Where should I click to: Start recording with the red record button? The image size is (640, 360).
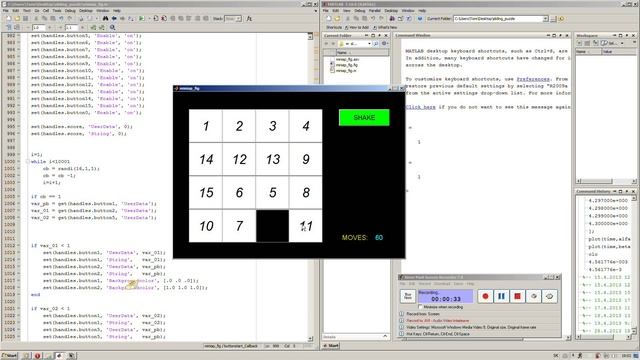coord(485,296)
